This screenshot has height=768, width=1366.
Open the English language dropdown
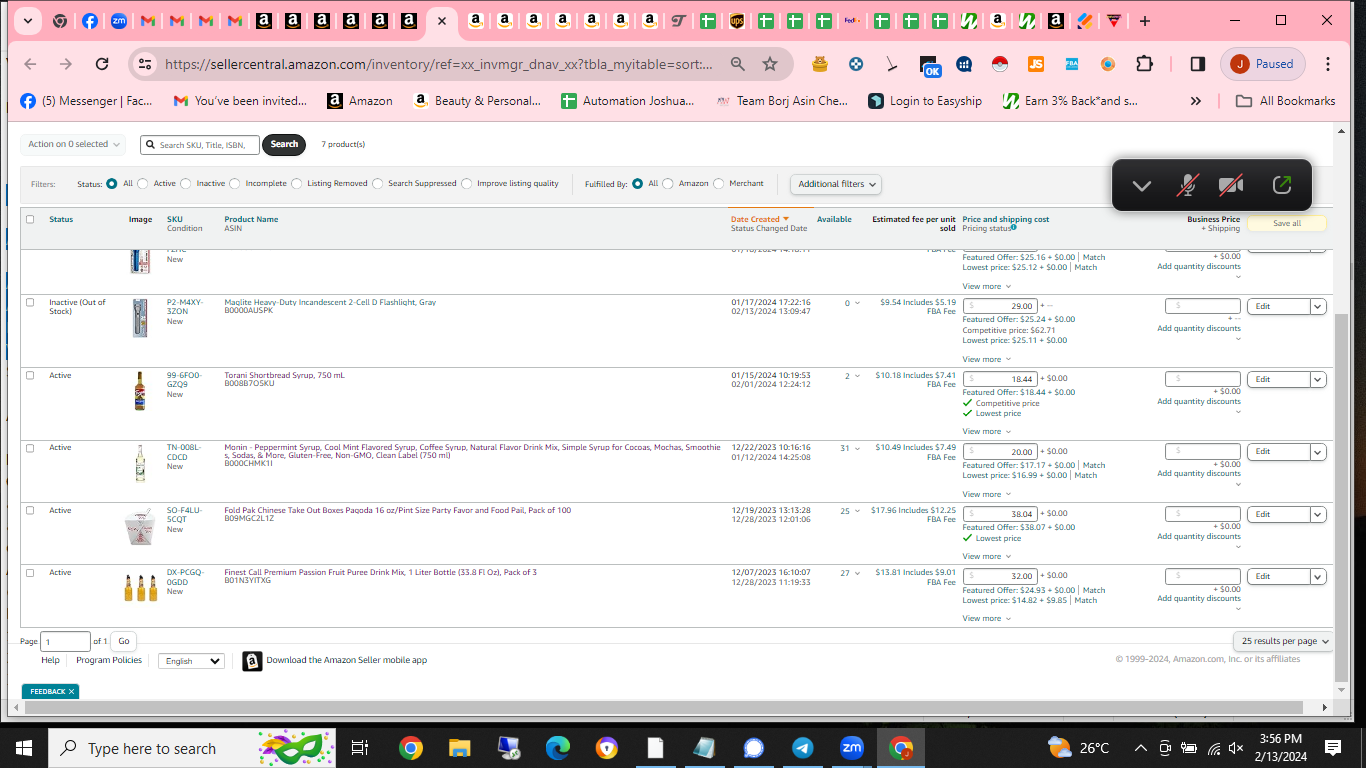pyautogui.click(x=191, y=661)
